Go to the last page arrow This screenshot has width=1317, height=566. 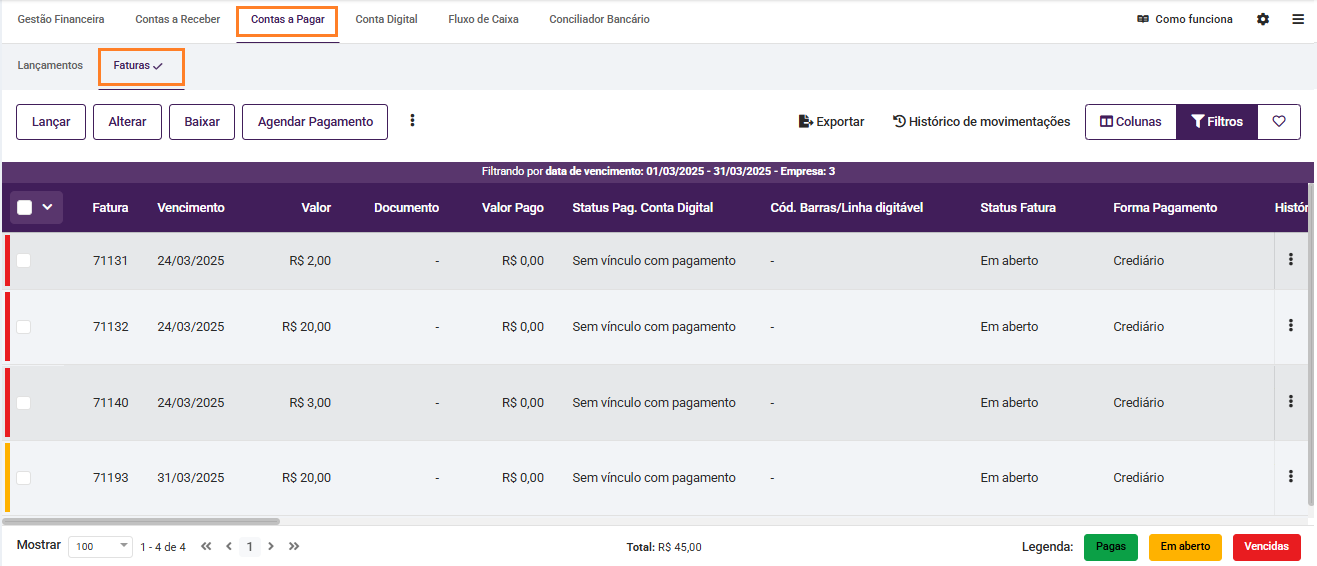(x=294, y=546)
